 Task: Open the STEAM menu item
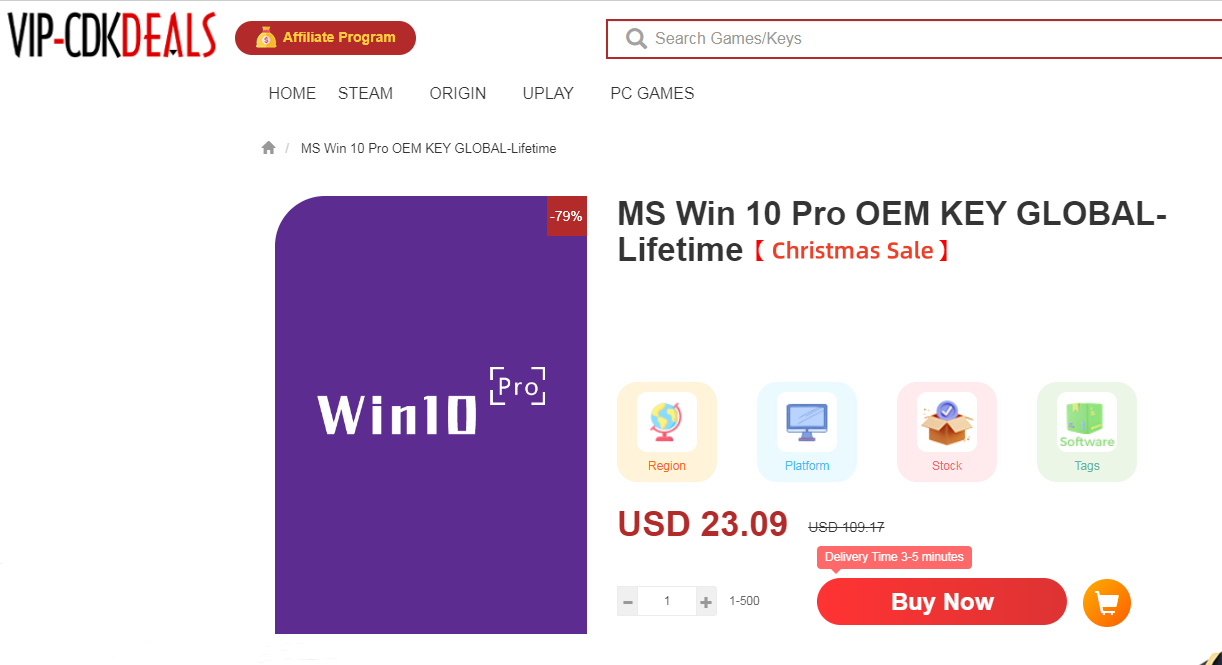click(x=365, y=93)
